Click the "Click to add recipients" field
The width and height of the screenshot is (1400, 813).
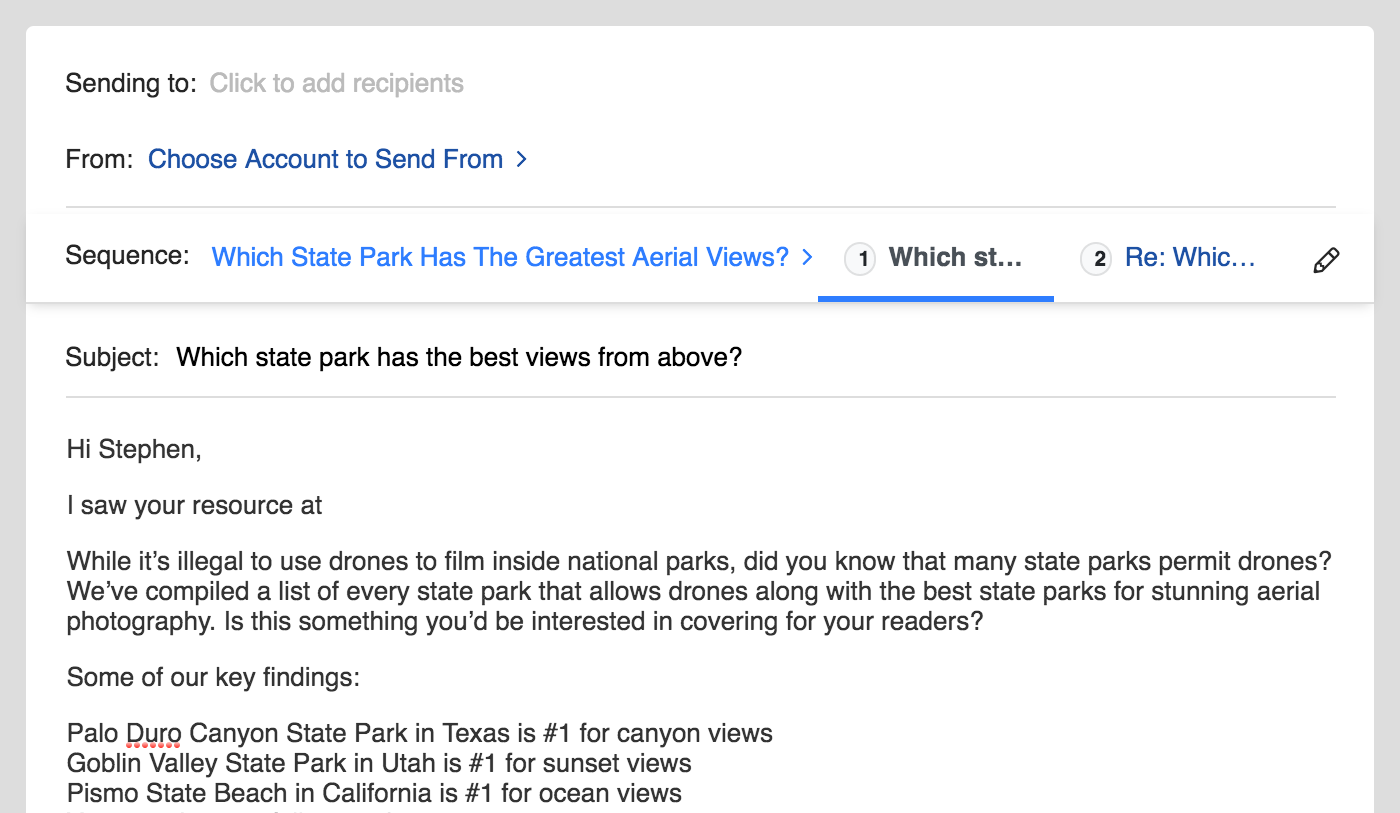[336, 83]
